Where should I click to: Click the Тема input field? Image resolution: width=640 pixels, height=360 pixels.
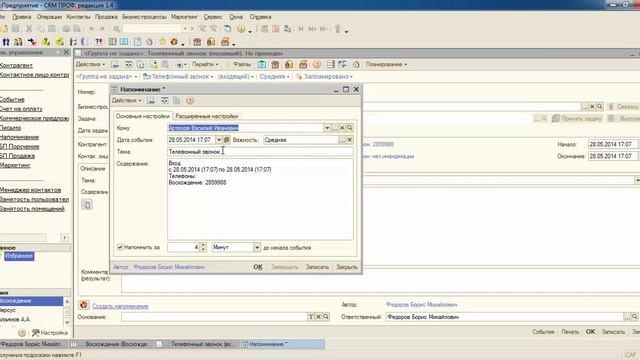click(x=260, y=152)
